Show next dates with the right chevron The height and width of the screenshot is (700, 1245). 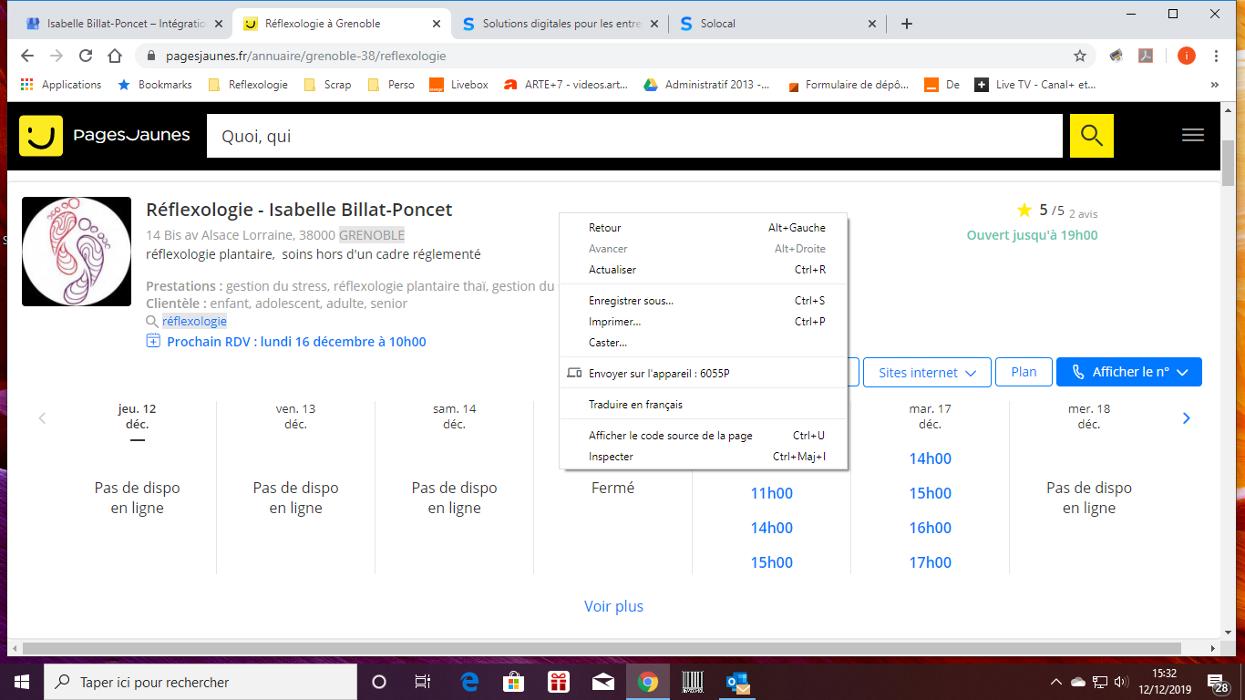1186,418
